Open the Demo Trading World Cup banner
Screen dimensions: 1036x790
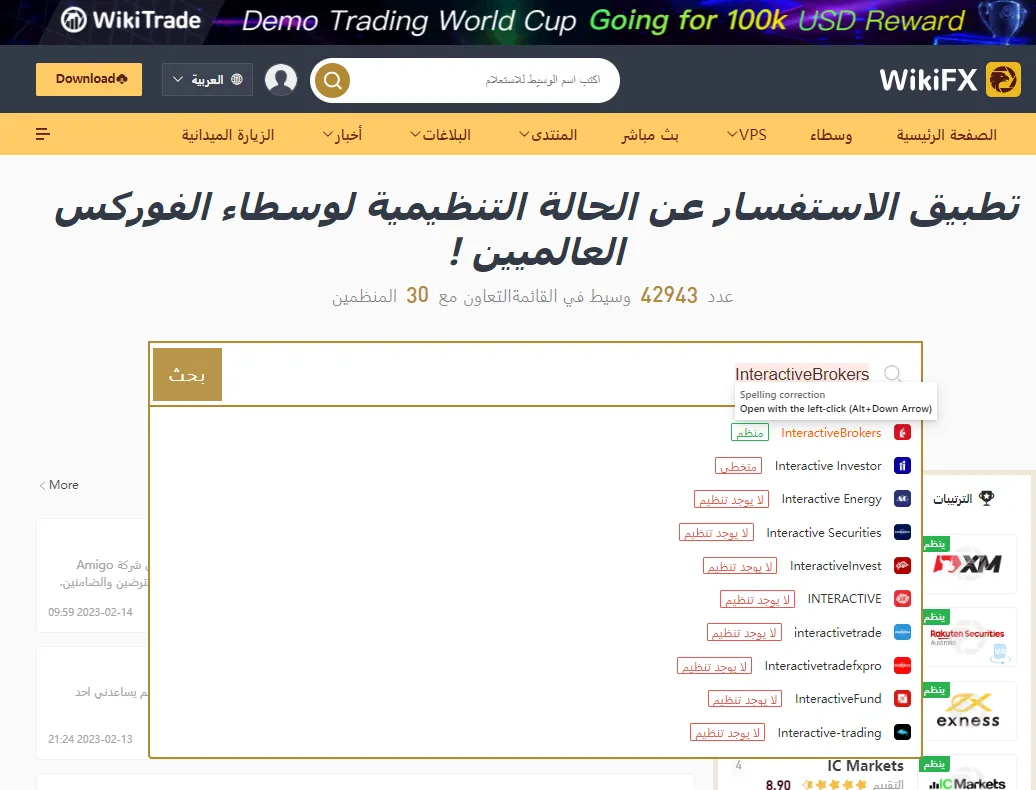[518, 22]
